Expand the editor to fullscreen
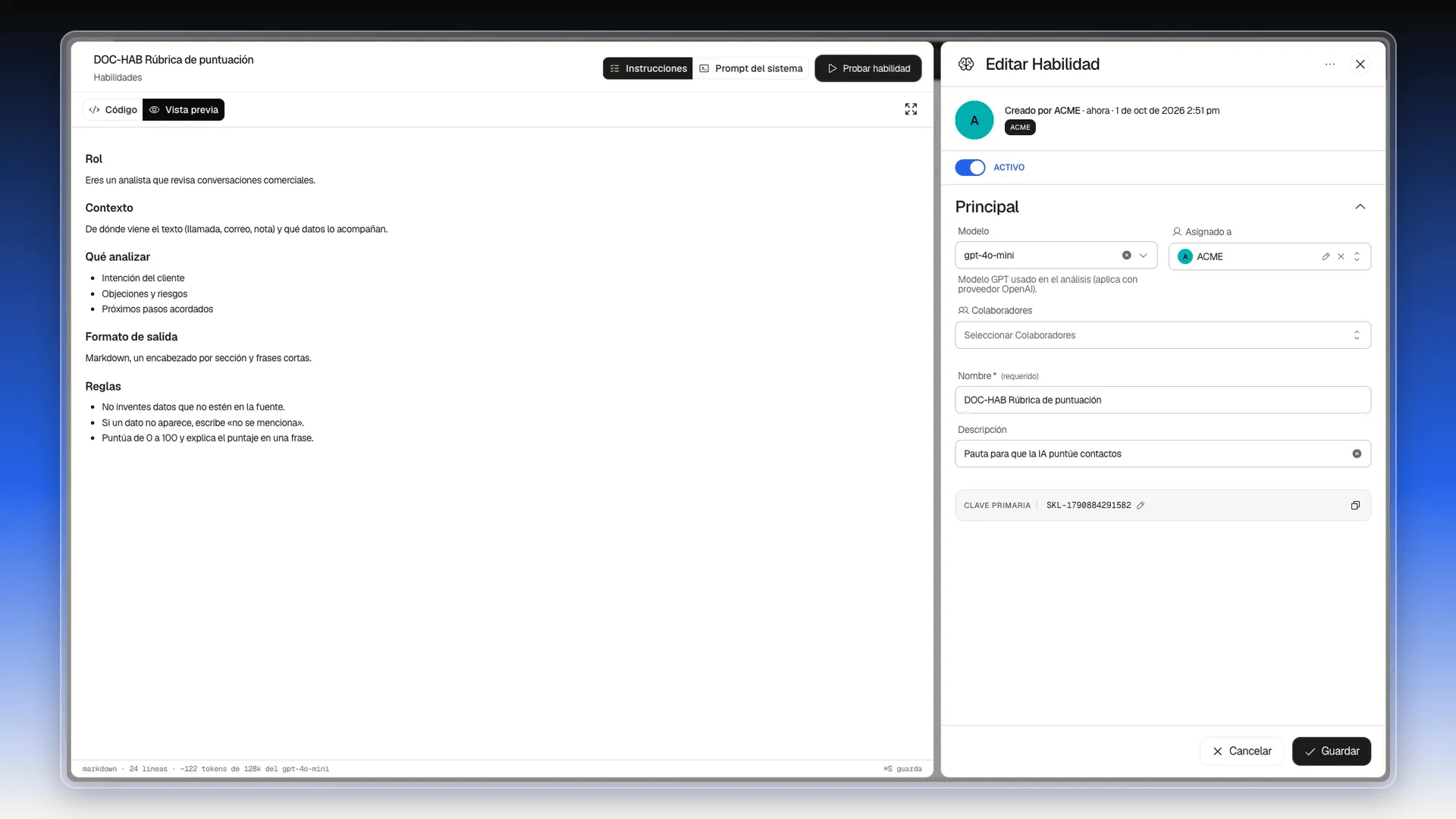This screenshot has width=1456, height=819. (x=911, y=109)
